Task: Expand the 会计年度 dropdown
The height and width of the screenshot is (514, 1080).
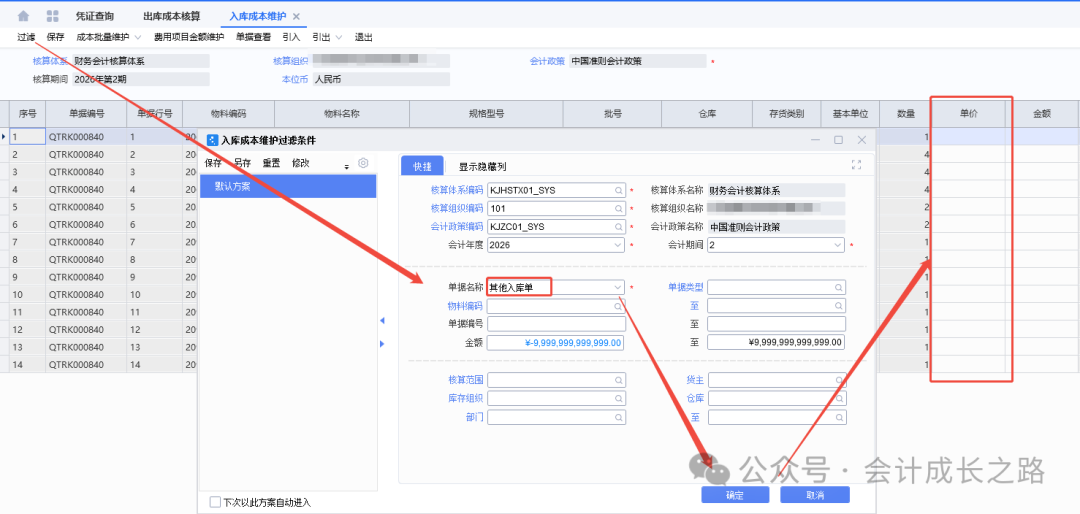Action: coord(617,245)
